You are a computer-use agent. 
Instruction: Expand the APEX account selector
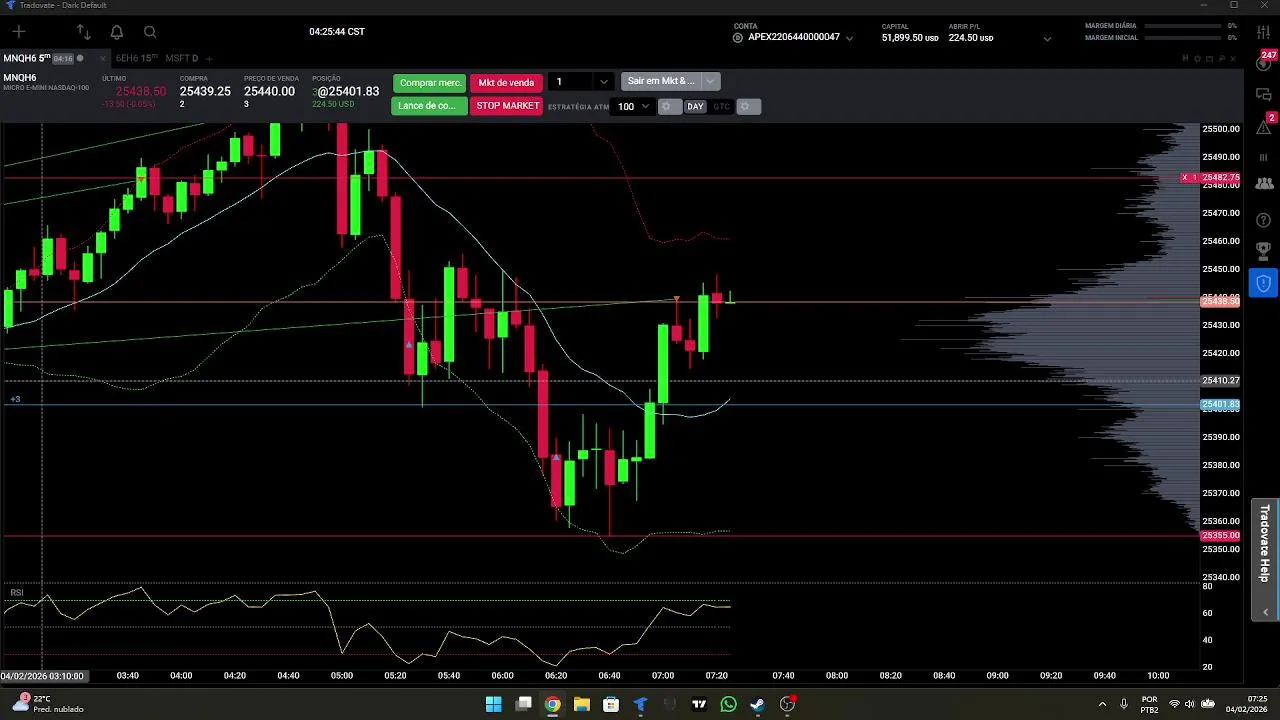coord(849,38)
